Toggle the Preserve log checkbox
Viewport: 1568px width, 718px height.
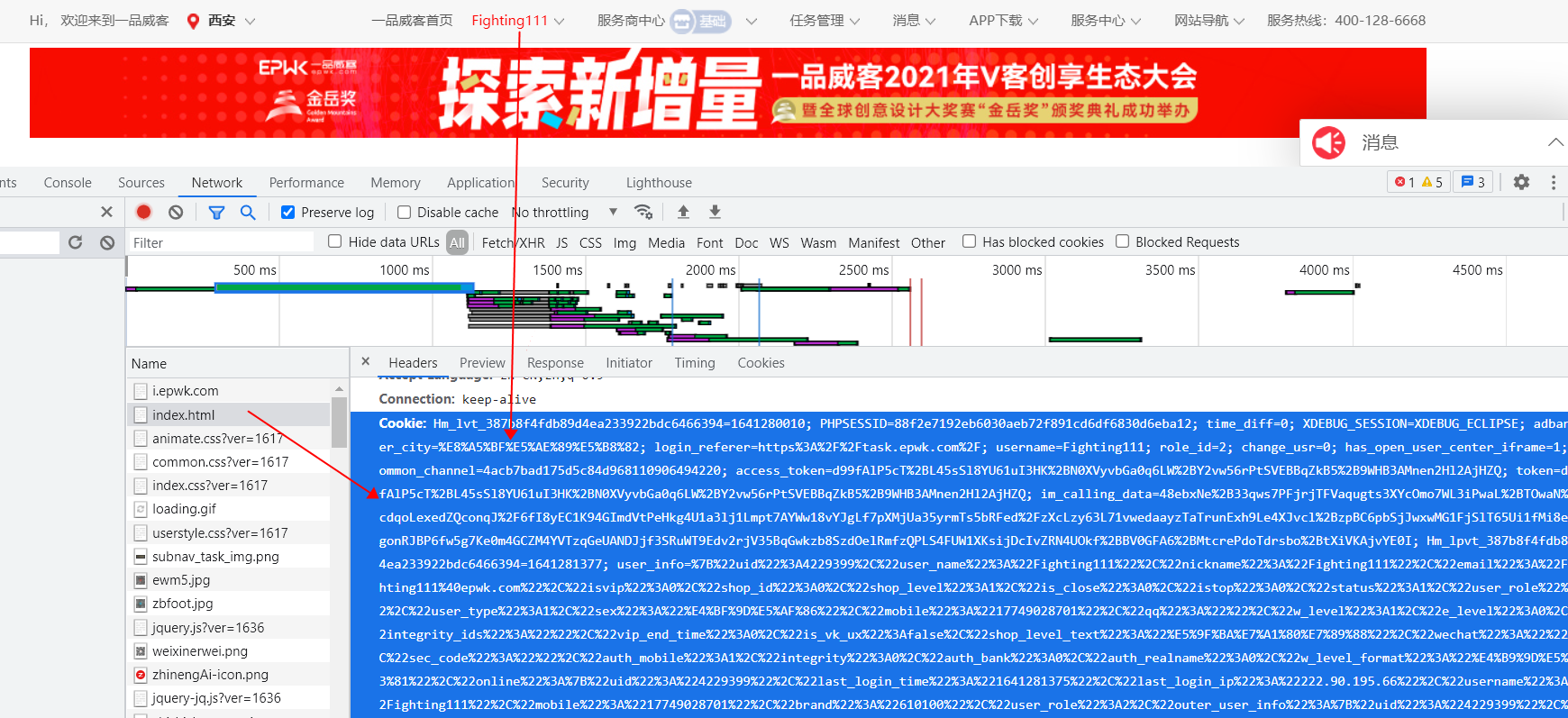[288, 212]
